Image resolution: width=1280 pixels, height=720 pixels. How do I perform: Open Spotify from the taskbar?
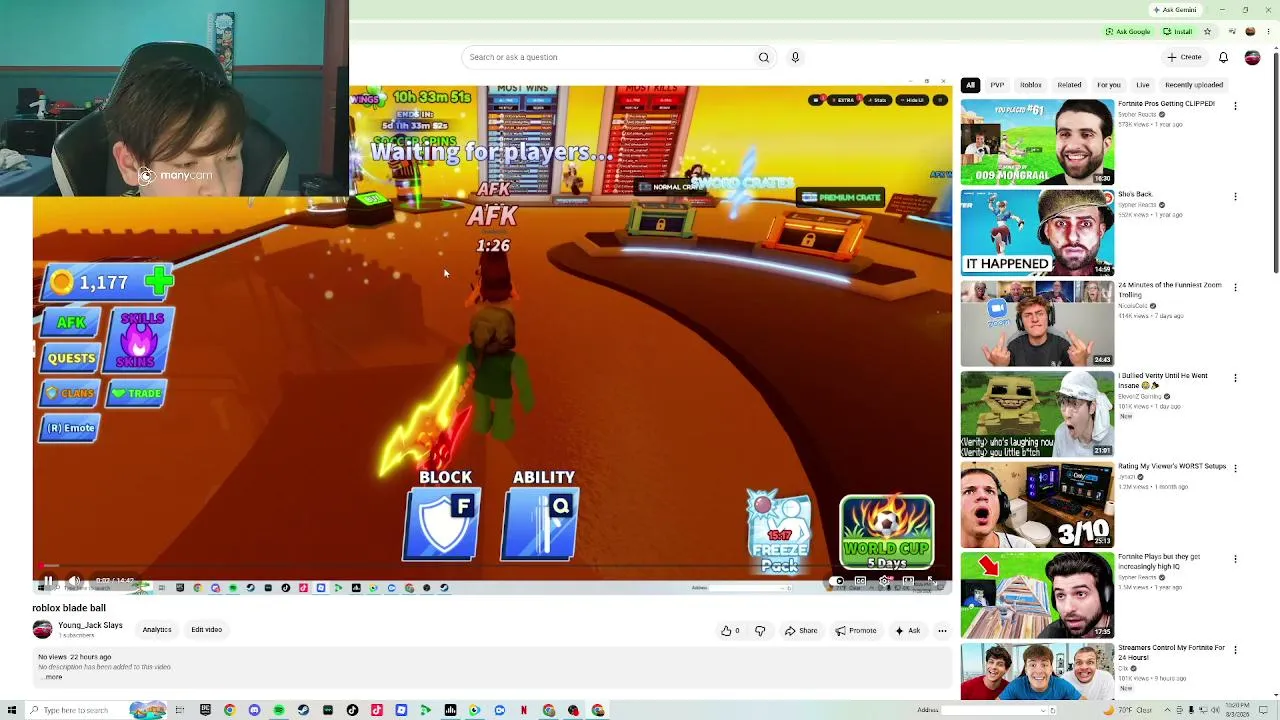(279, 710)
